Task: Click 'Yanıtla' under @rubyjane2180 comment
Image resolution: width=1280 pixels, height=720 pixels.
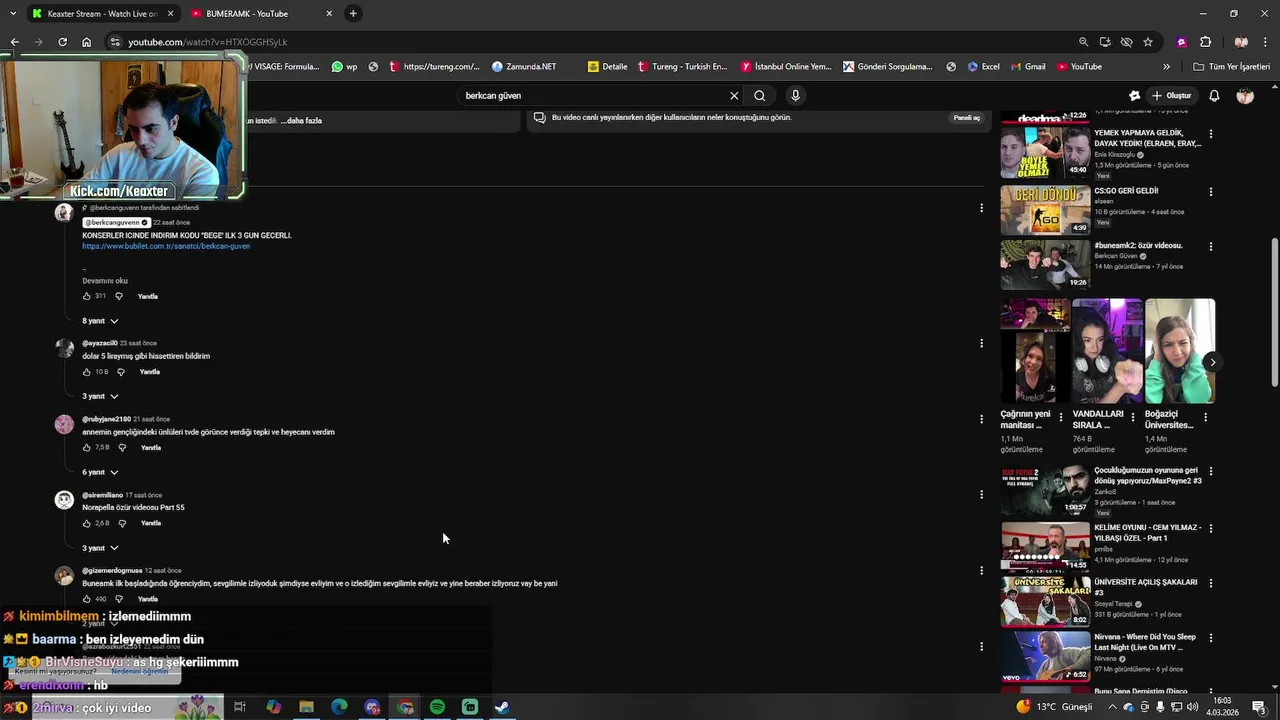Action: (x=151, y=447)
